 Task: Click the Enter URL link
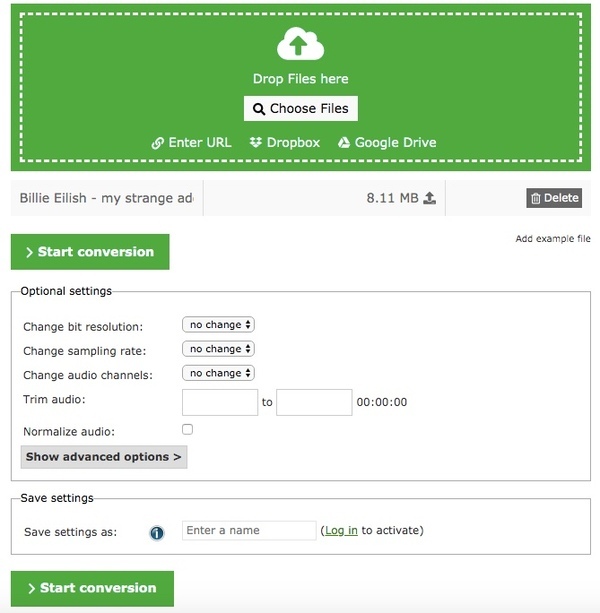(x=191, y=143)
